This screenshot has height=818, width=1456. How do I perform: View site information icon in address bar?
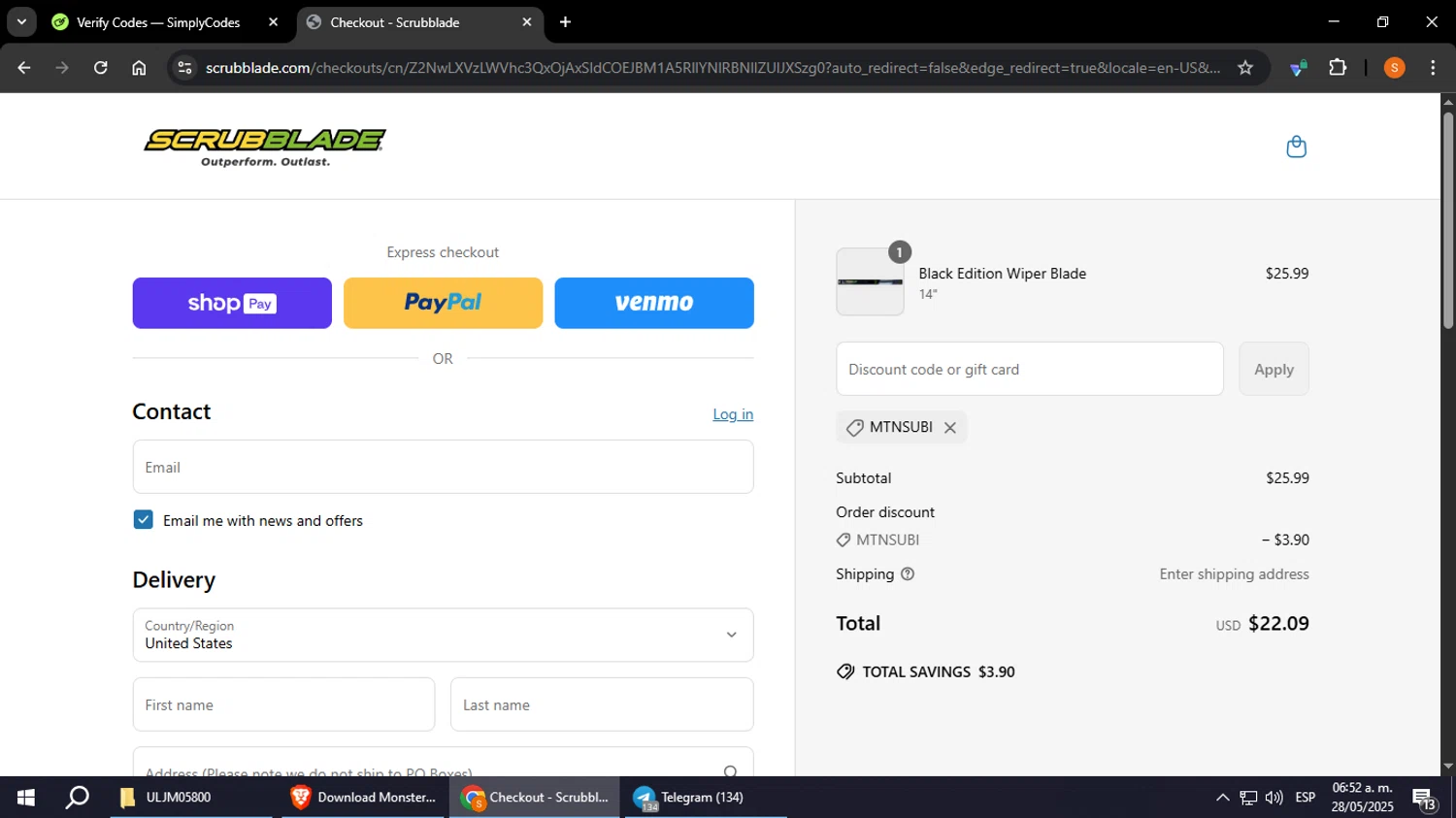185,68
